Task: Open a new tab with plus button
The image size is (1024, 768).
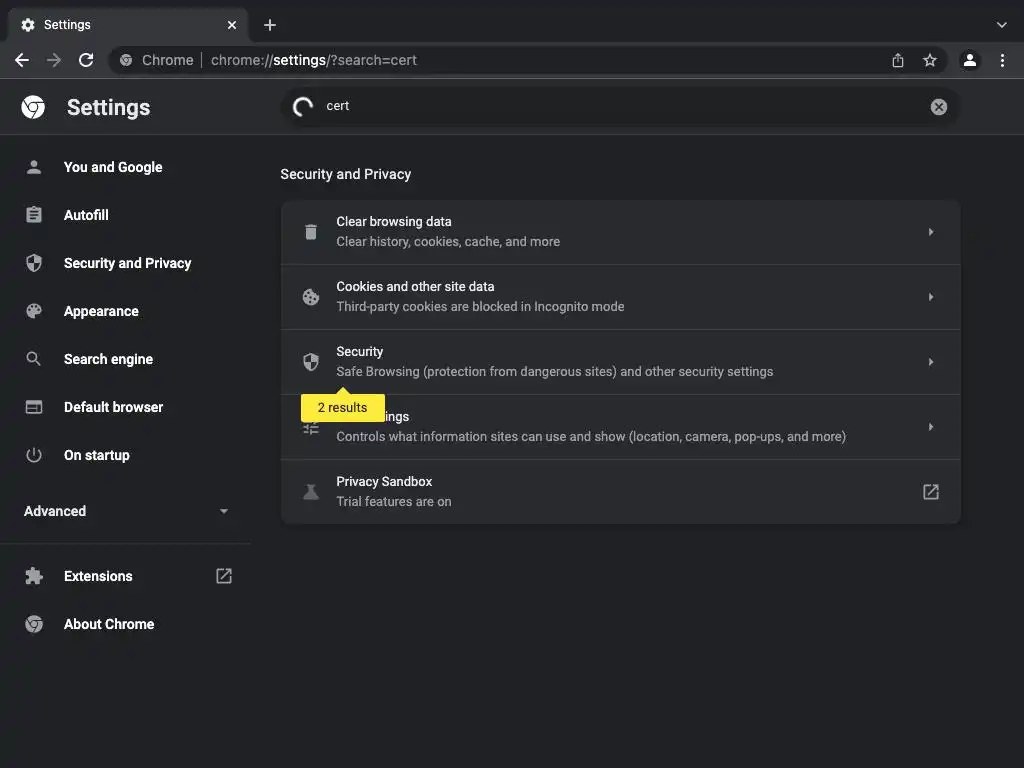Action: coord(270,25)
